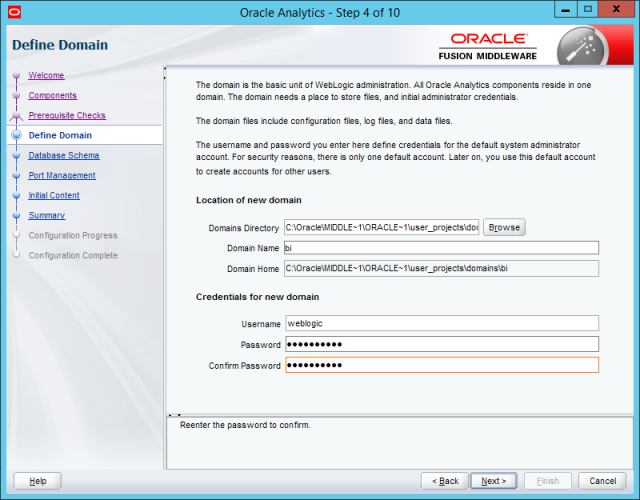The width and height of the screenshot is (640, 500).
Task: Click the Domain Home path field
Action: coord(441,269)
